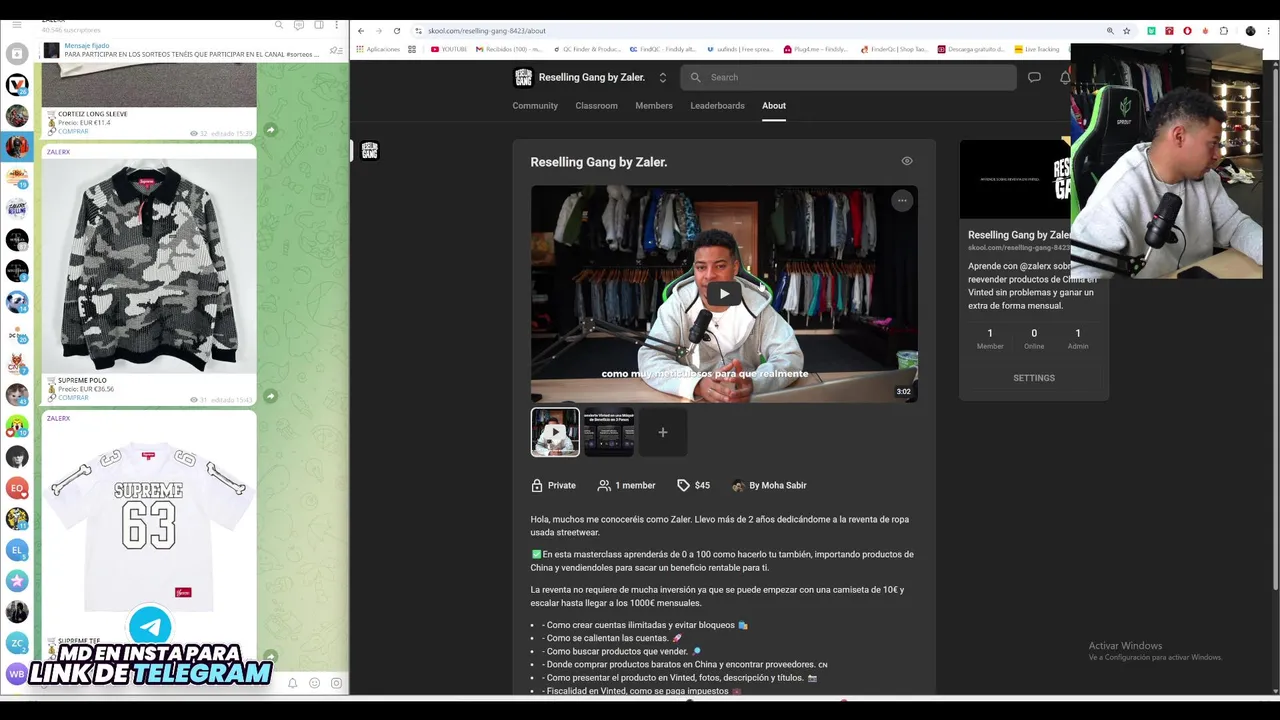Open Live Tracking bookmark
1280x720 pixels.
point(1037,49)
